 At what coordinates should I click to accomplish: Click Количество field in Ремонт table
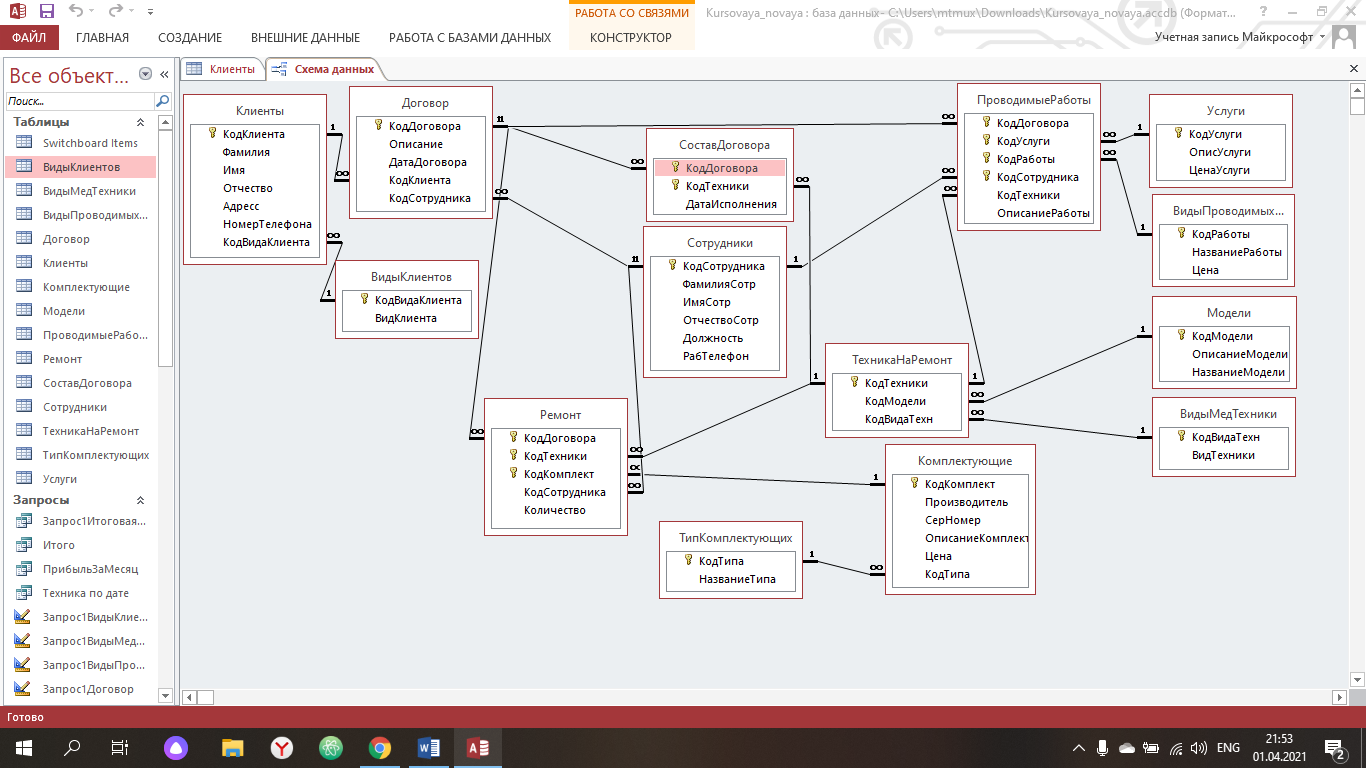coord(555,510)
